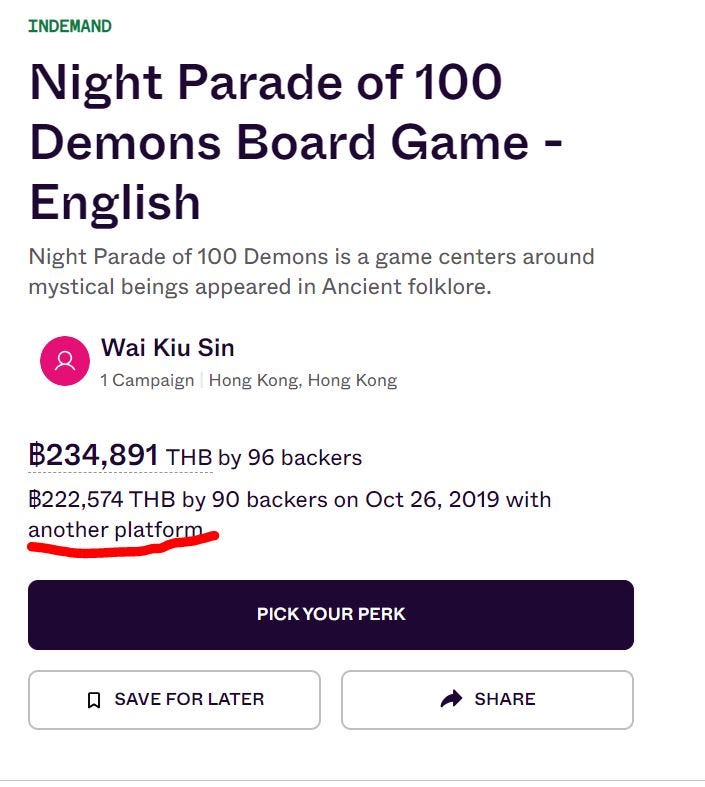Click the 'Hong Kong, Hong Kong' location
The height and width of the screenshot is (787, 705).
pyautogui.click(x=302, y=380)
